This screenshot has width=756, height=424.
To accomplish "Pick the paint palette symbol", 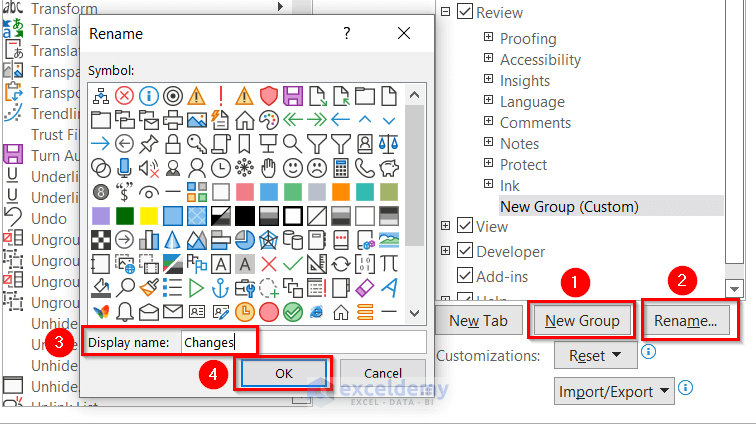I will point(269,120).
